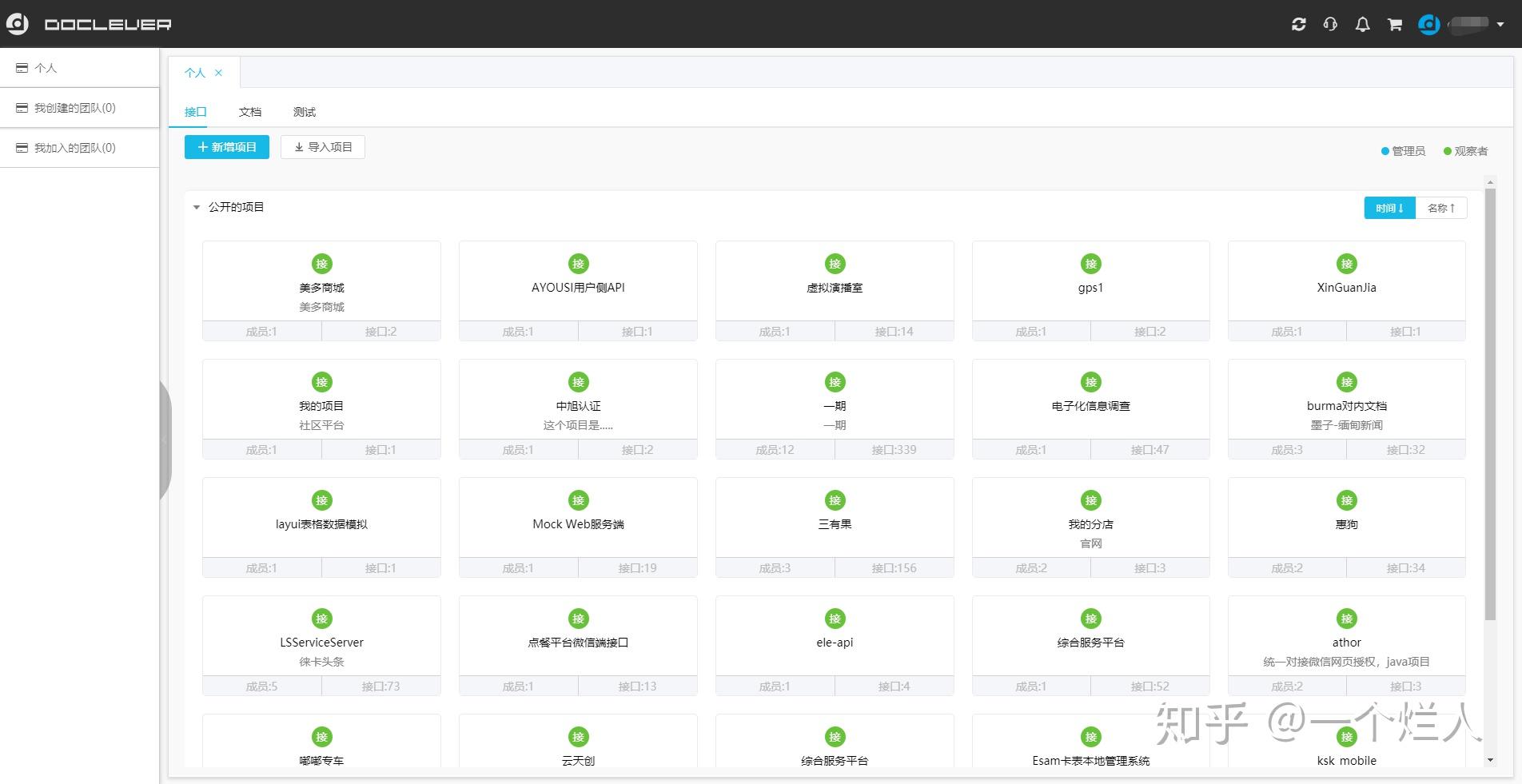Image resolution: width=1522 pixels, height=784 pixels.
Task: Open the 虚拟演播室 project title
Action: 835,288
